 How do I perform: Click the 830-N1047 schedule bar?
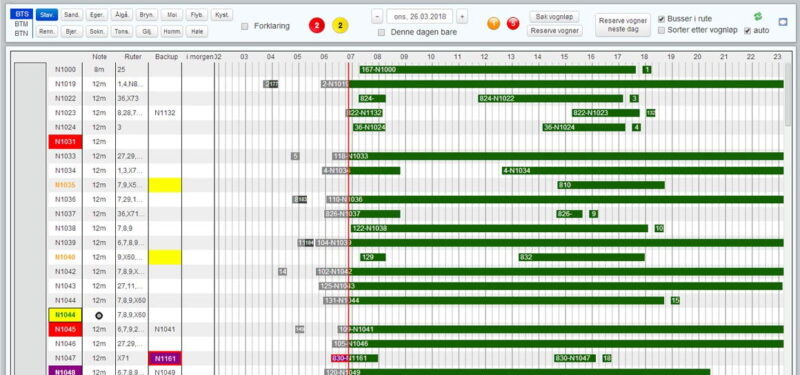(574, 358)
